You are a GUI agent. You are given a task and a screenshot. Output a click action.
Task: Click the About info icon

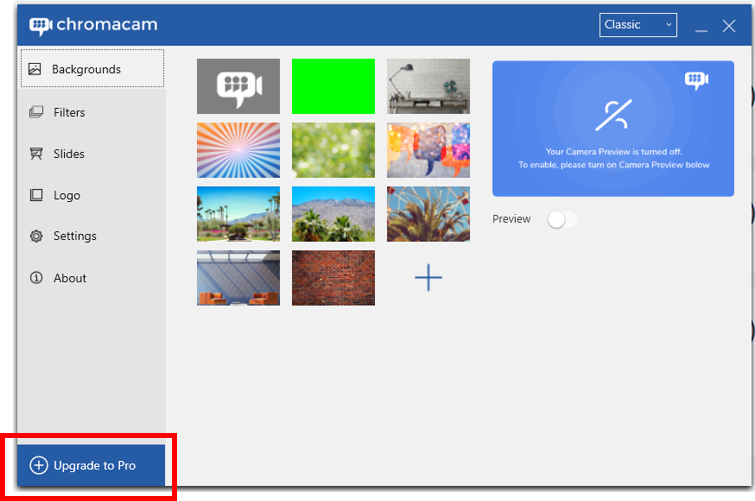click(x=36, y=278)
